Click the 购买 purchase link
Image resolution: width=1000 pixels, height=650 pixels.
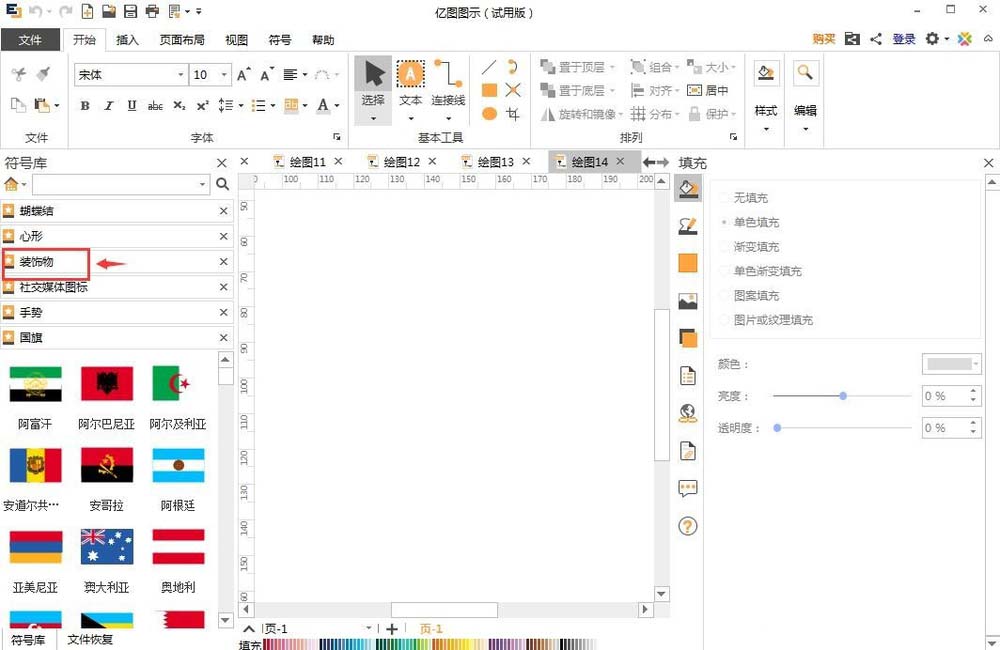pos(822,40)
